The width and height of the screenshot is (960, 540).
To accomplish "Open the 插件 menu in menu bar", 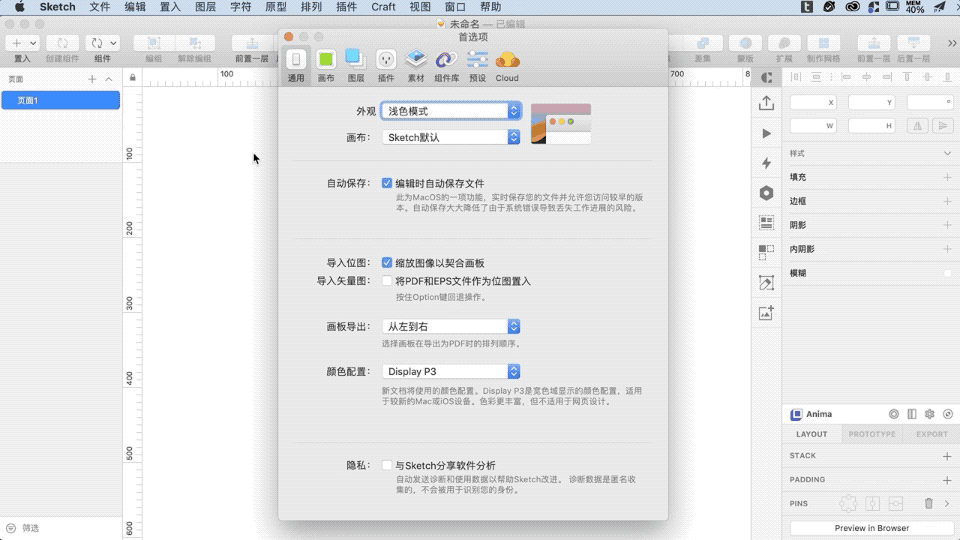I will [x=347, y=7].
